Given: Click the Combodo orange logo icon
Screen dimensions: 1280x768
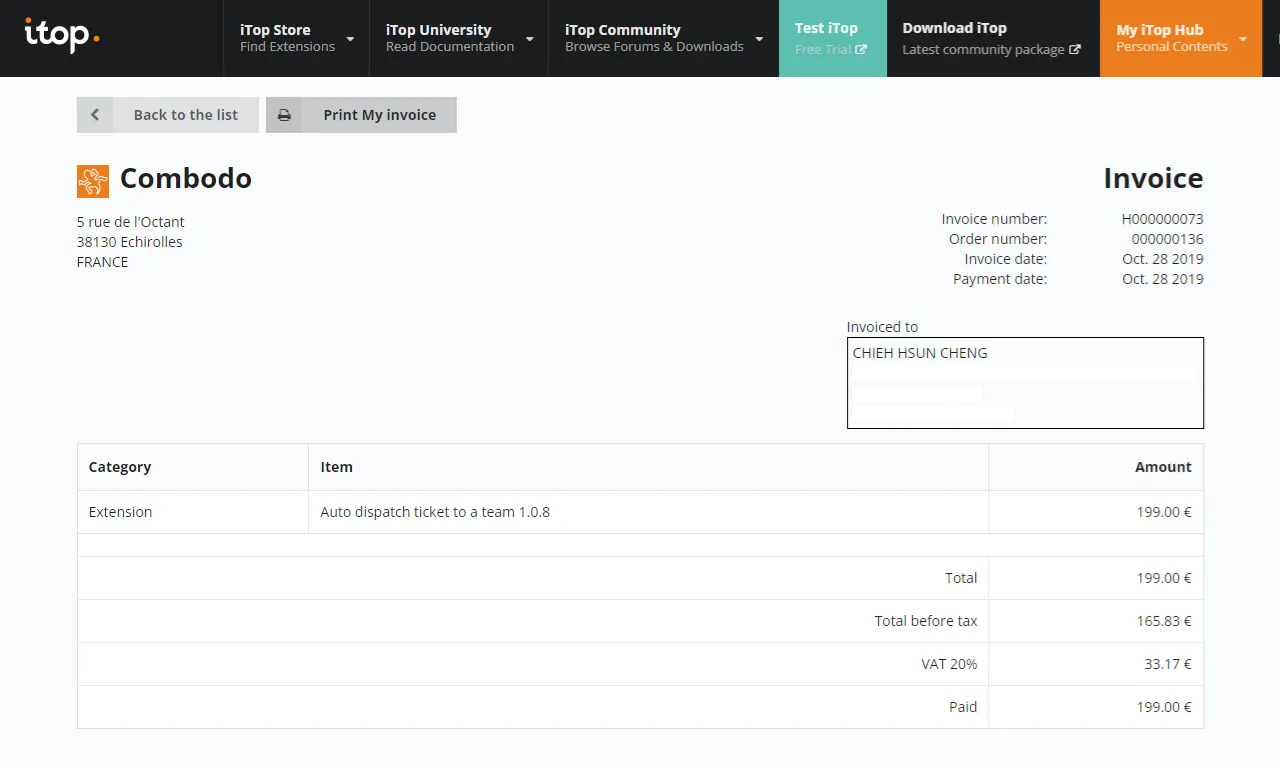Looking at the screenshot, I should tap(93, 181).
